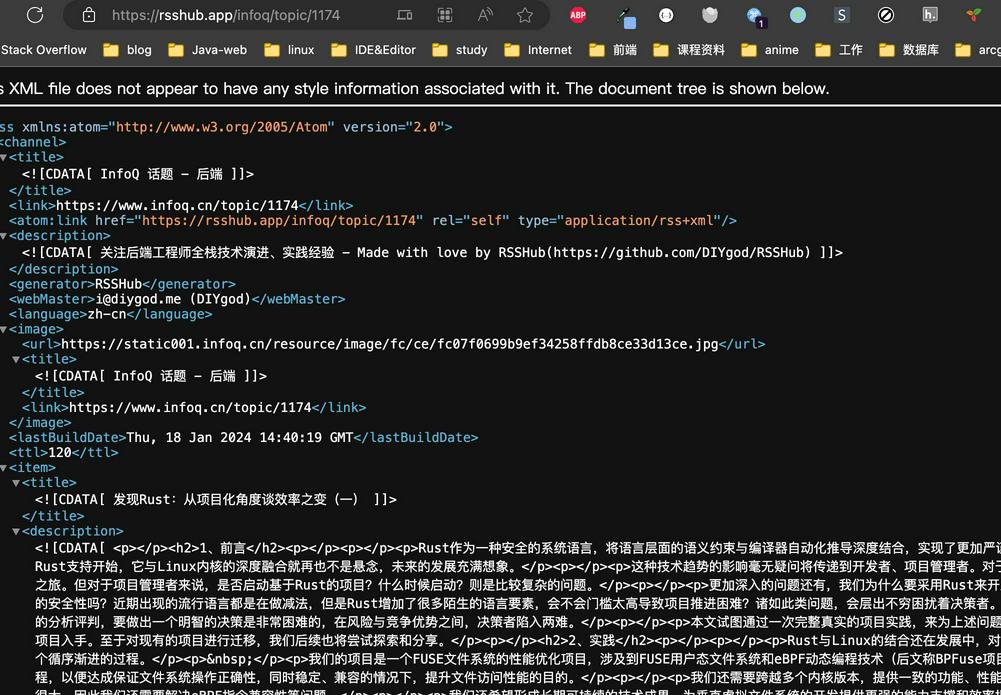Collapse the title node inside image

pyautogui.click(x=16, y=360)
